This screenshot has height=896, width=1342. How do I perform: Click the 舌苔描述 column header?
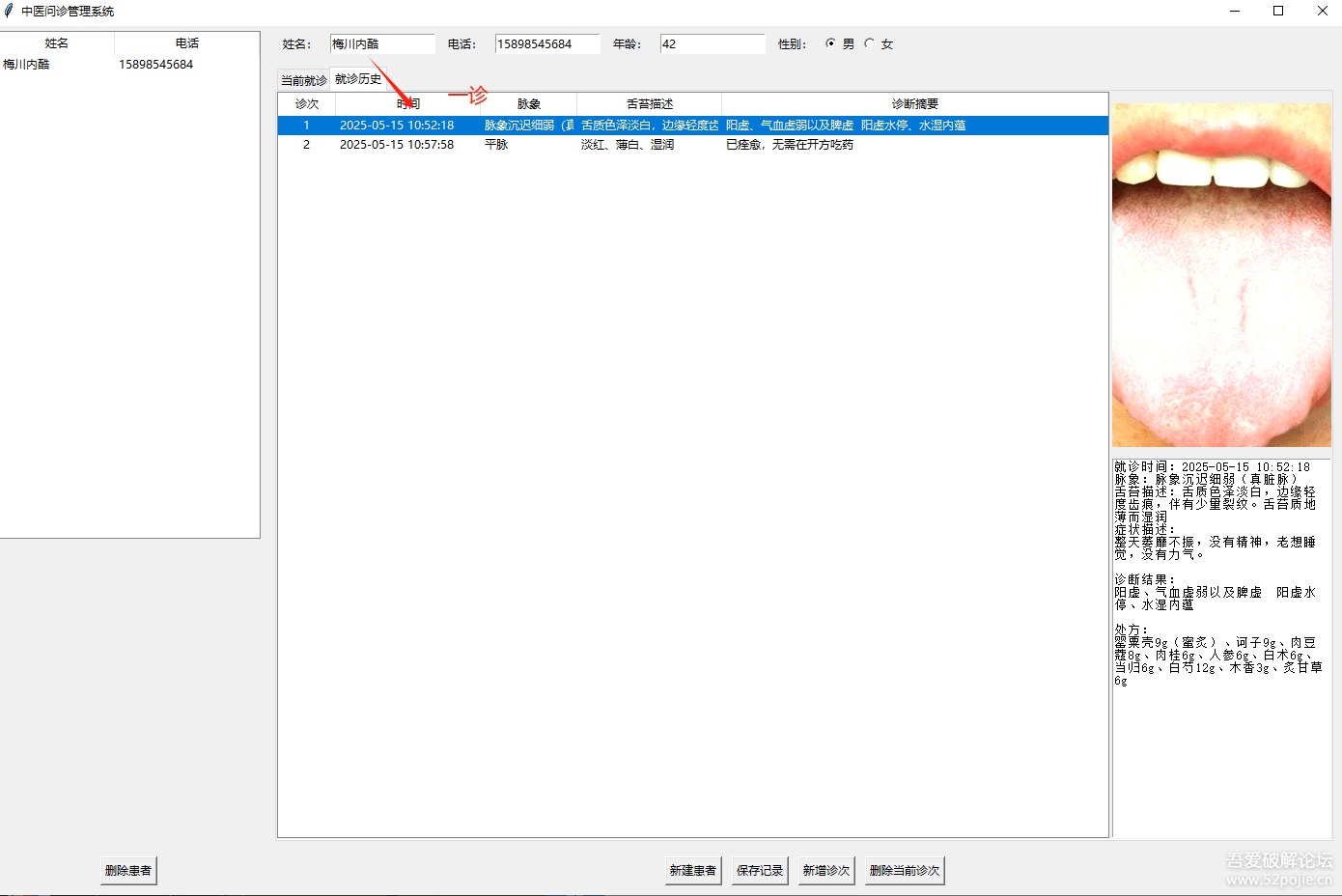click(650, 104)
